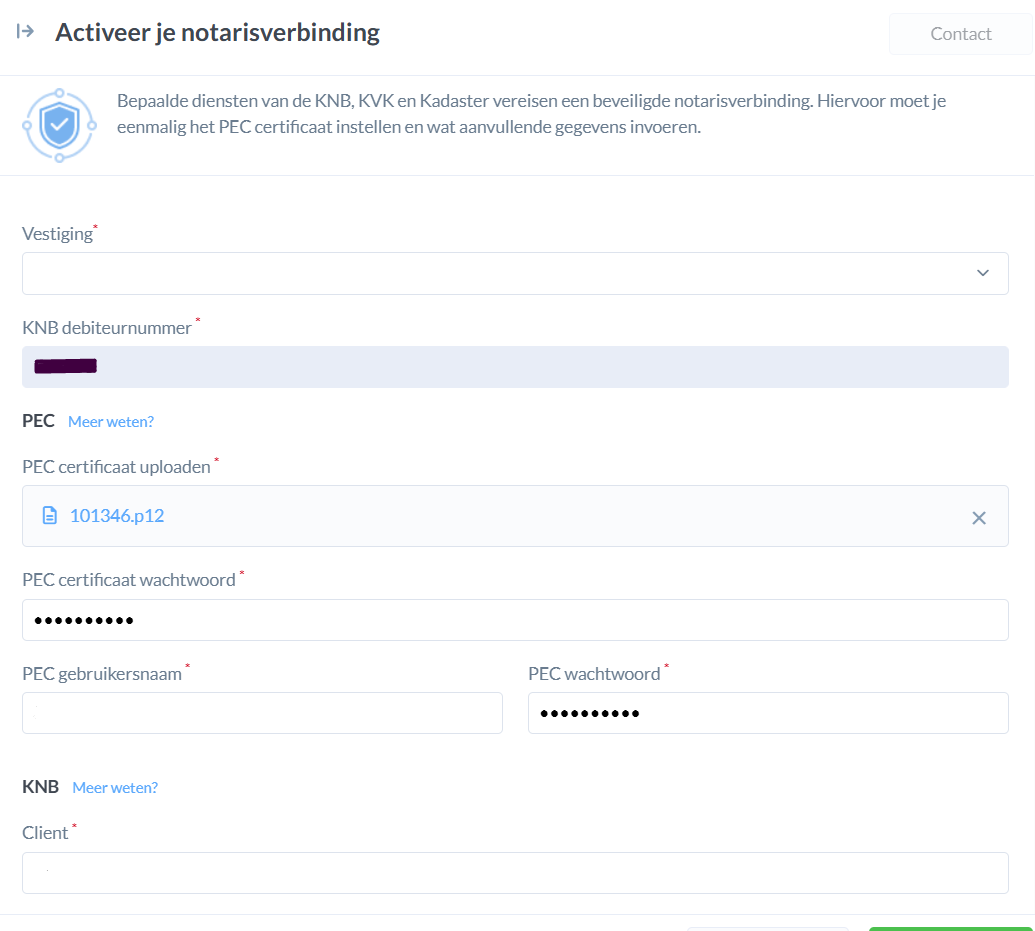Click the KNB section heading
Image resolution: width=1035 pixels, height=931 pixels.
[x=40, y=787]
